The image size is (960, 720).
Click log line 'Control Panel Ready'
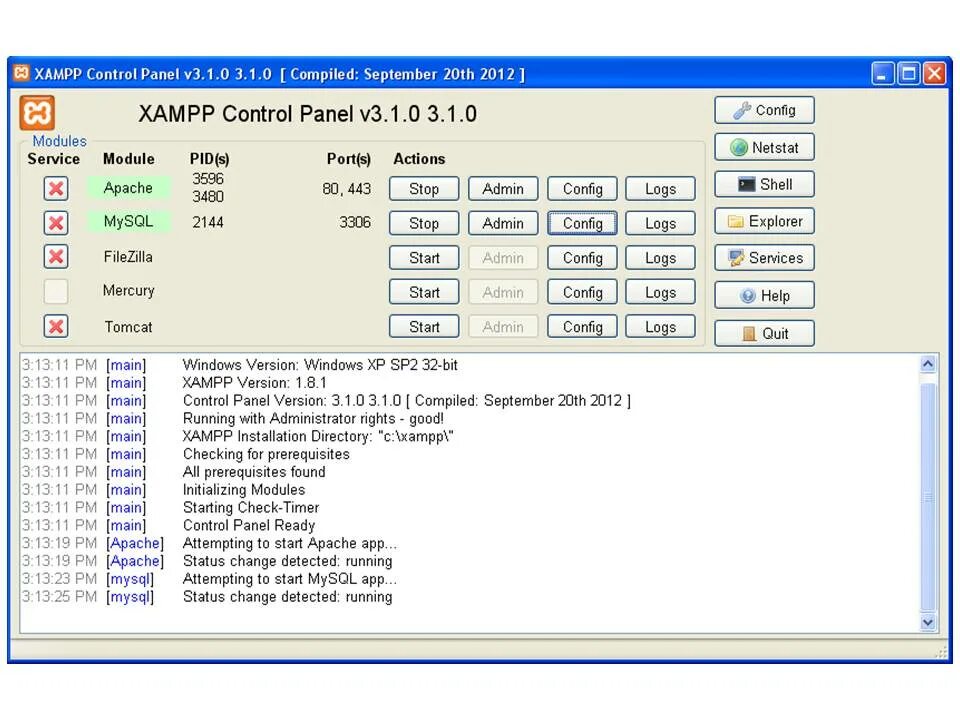249,525
